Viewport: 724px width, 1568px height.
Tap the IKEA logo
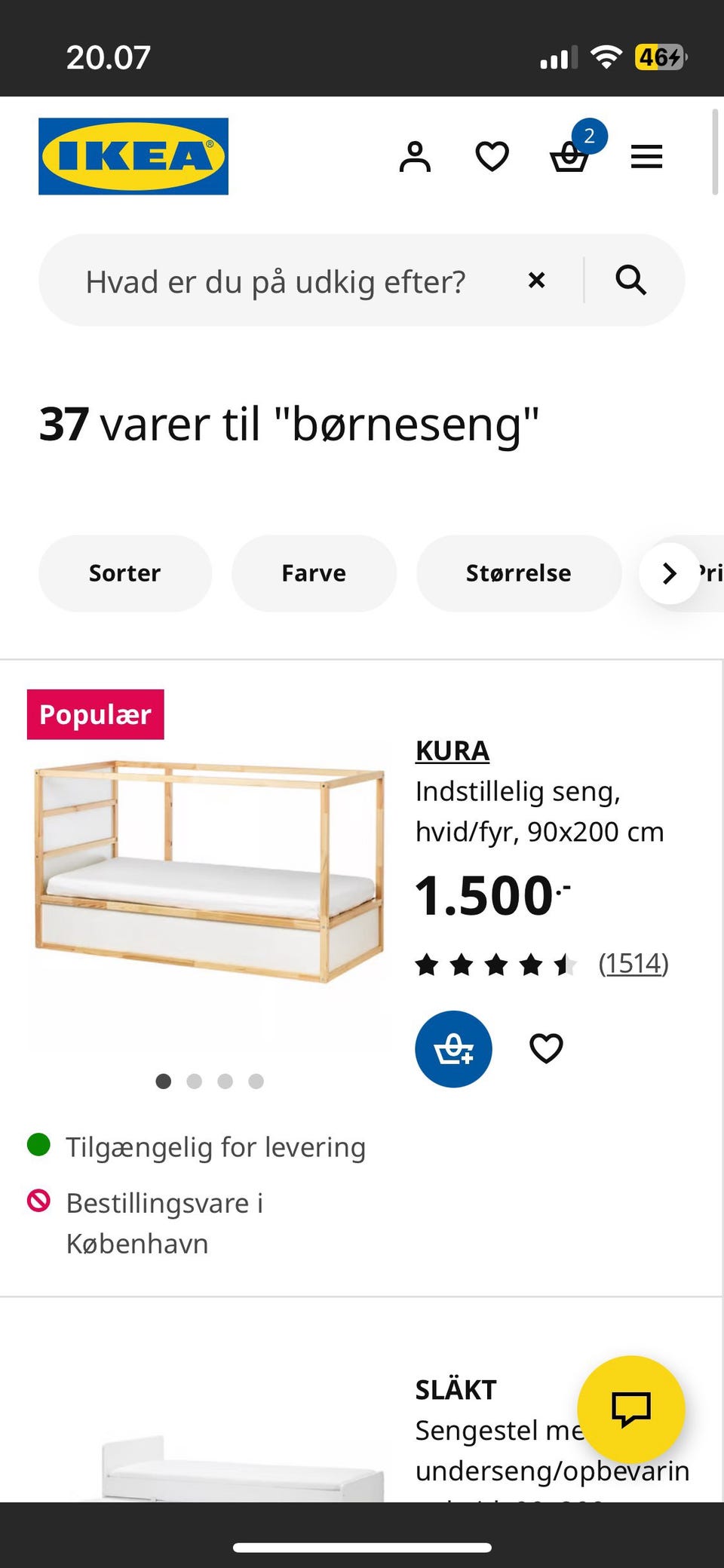click(x=133, y=156)
